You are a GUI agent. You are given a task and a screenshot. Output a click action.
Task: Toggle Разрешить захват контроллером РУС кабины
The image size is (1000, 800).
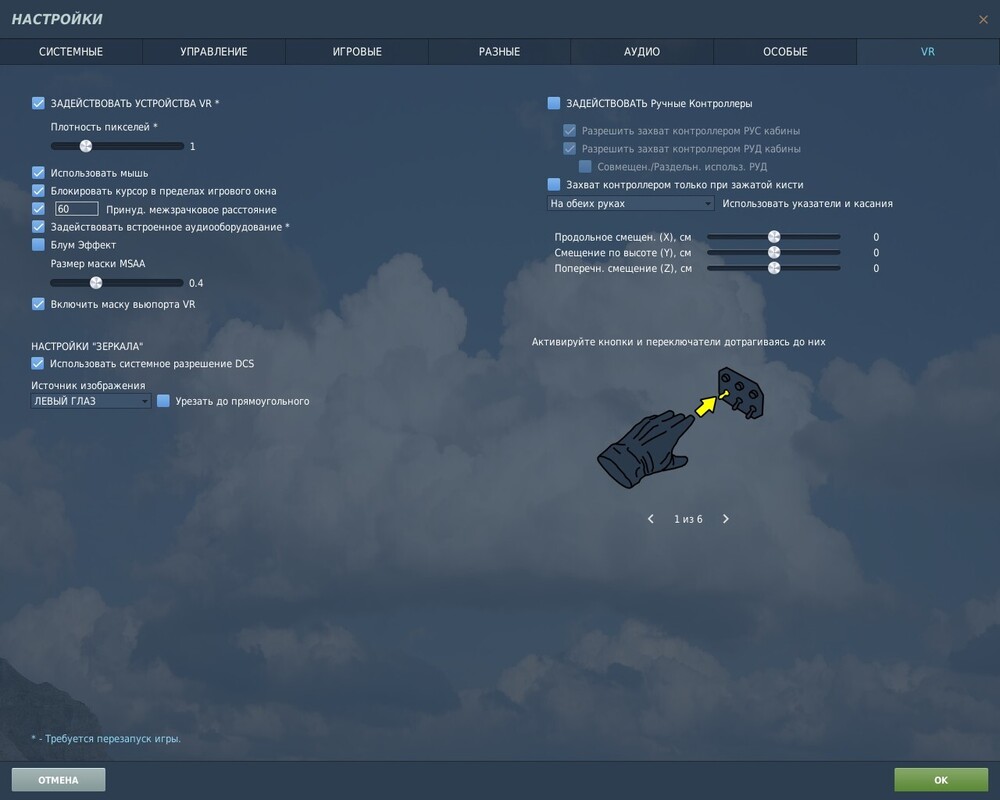click(x=570, y=131)
